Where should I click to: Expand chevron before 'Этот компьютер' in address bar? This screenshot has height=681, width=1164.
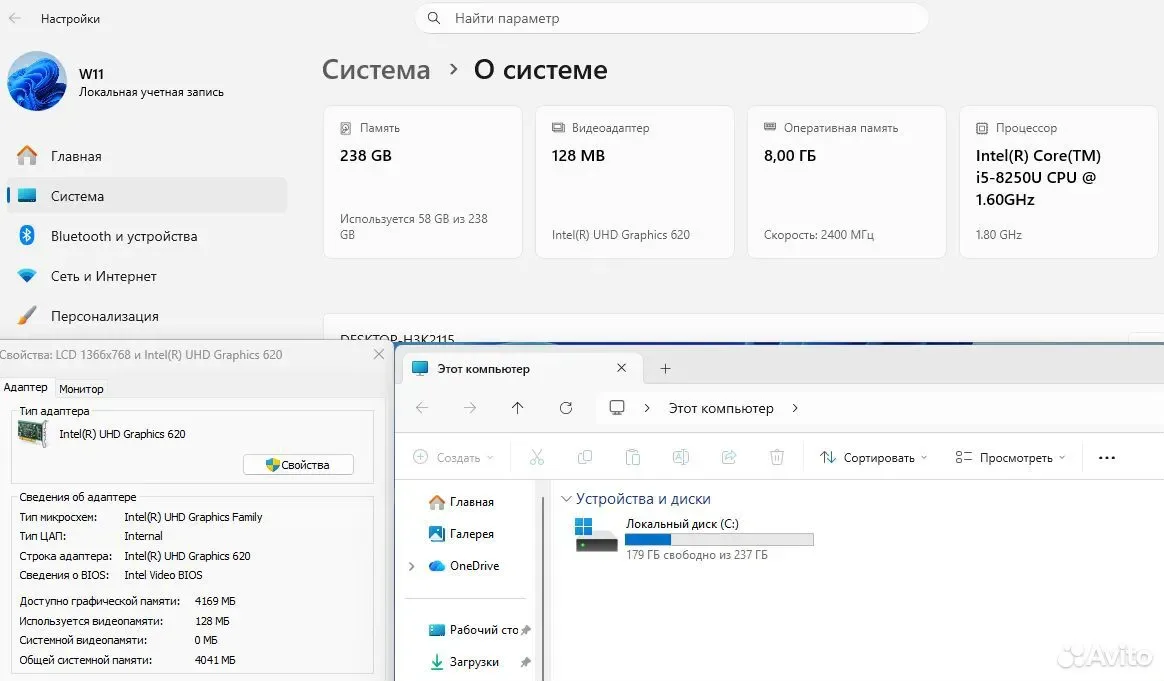[x=647, y=408]
